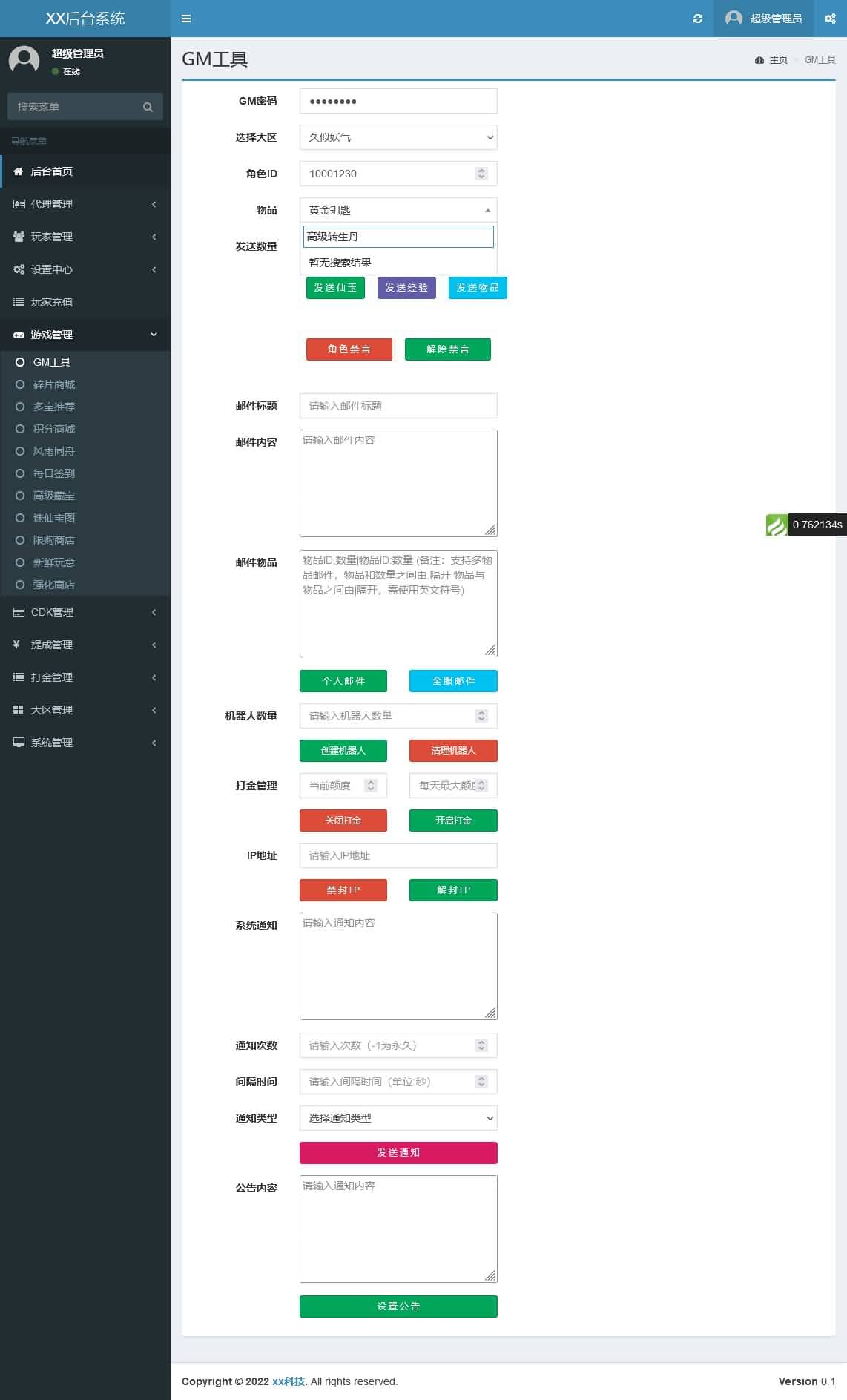Viewport: 847px width, 1400px height.
Task: Open the 玩家管理 sidebar menu
Action: pos(85,237)
